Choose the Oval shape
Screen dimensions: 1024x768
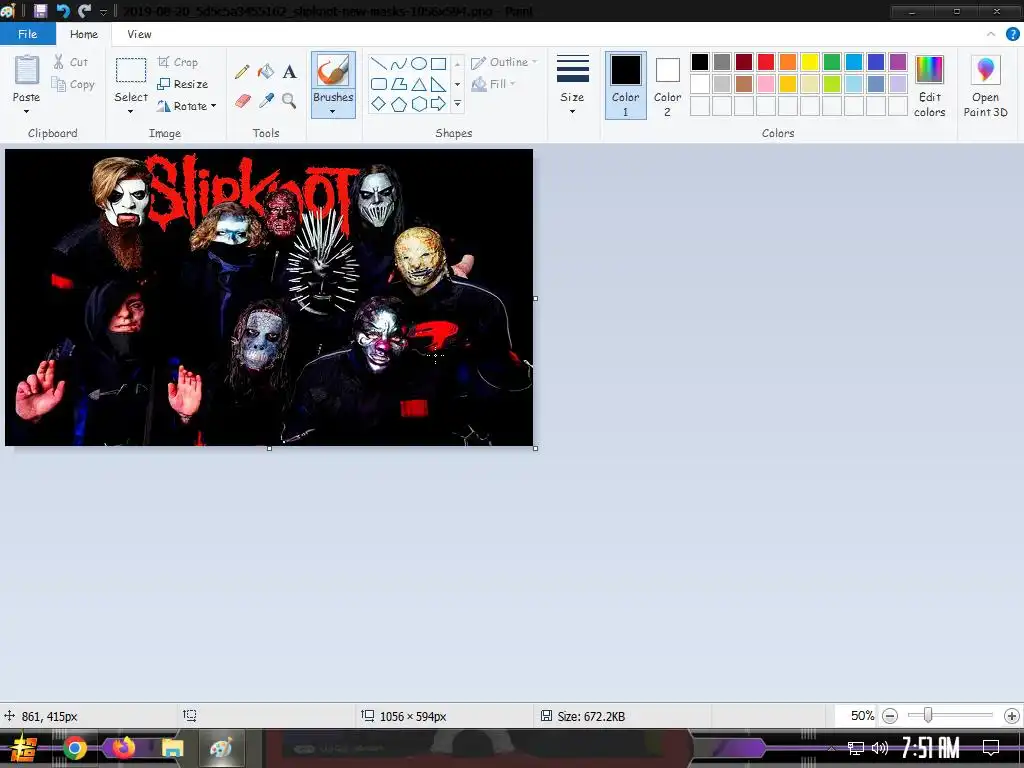[x=419, y=63]
